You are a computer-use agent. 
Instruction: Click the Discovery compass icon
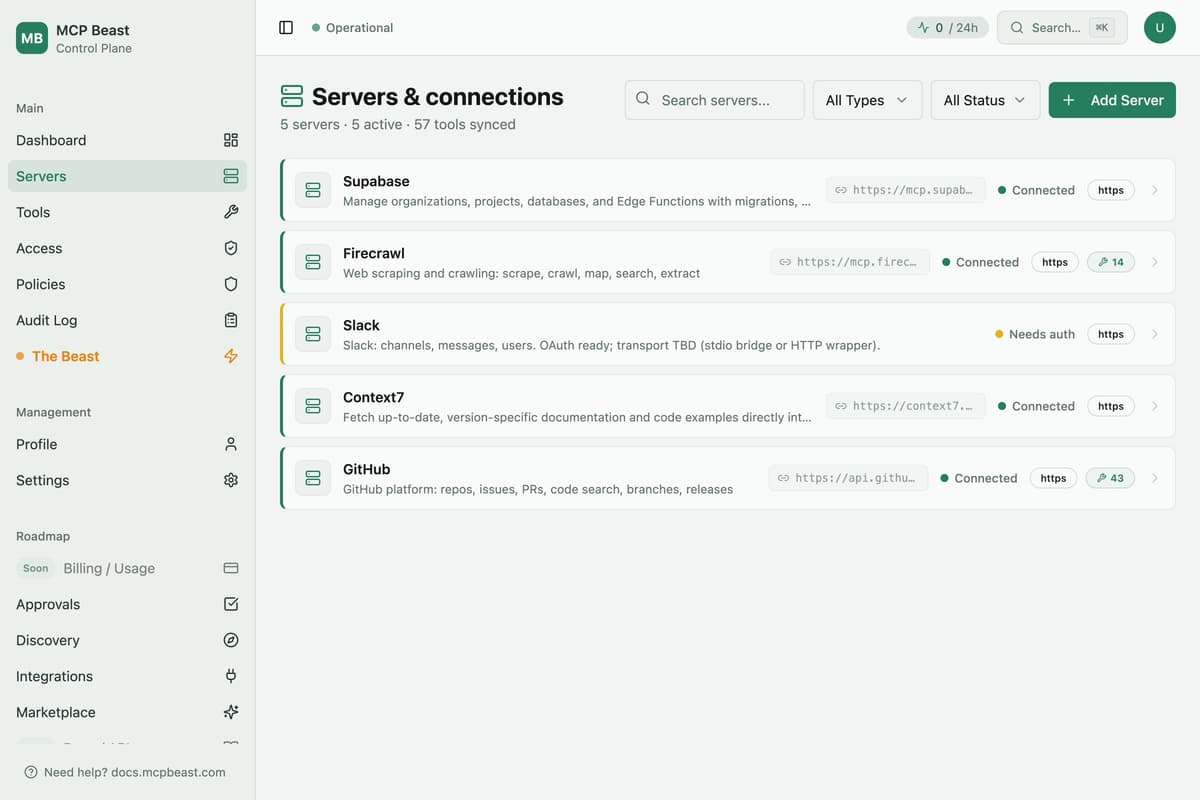click(x=231, y=640)
